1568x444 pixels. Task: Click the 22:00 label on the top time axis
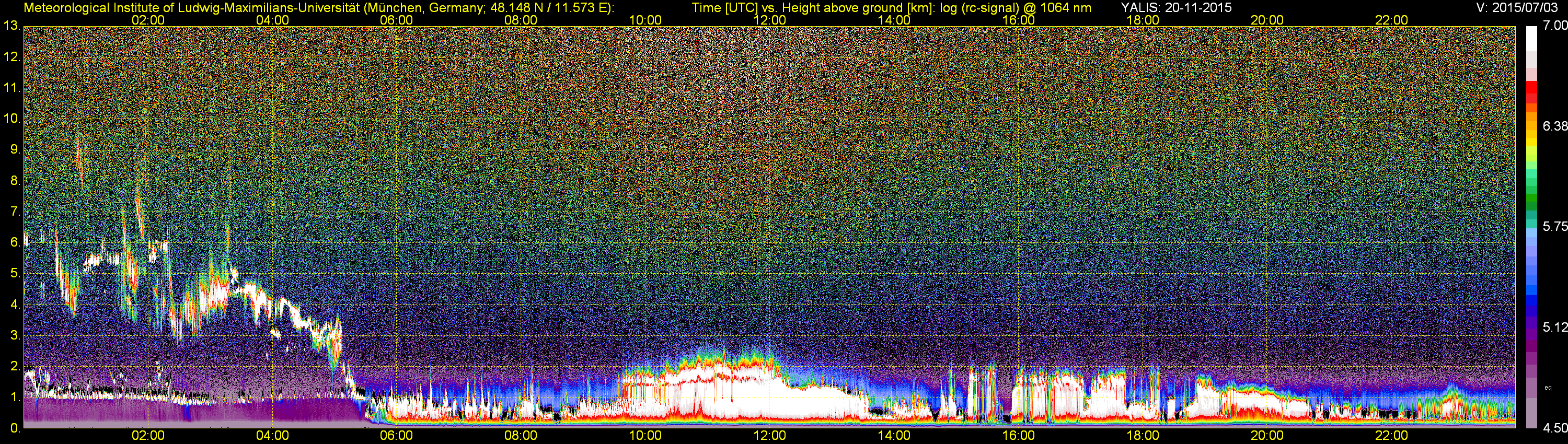click(x=1391, y=20)
